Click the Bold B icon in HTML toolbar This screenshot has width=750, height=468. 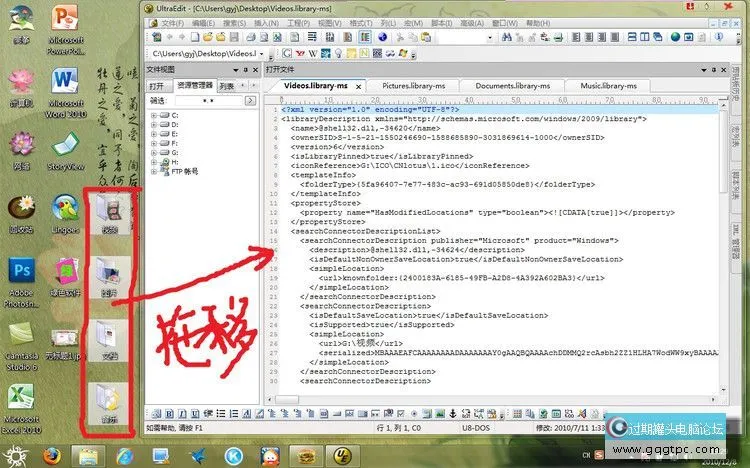169,413
